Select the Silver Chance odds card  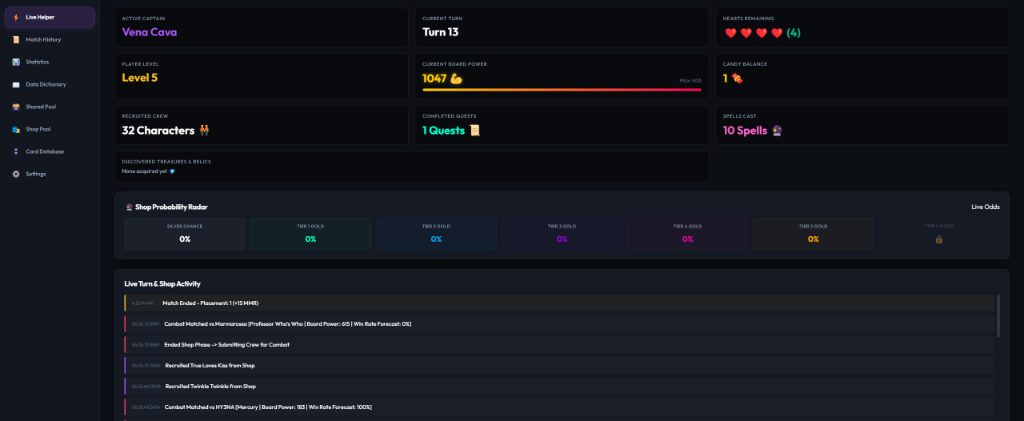[185, 234]
